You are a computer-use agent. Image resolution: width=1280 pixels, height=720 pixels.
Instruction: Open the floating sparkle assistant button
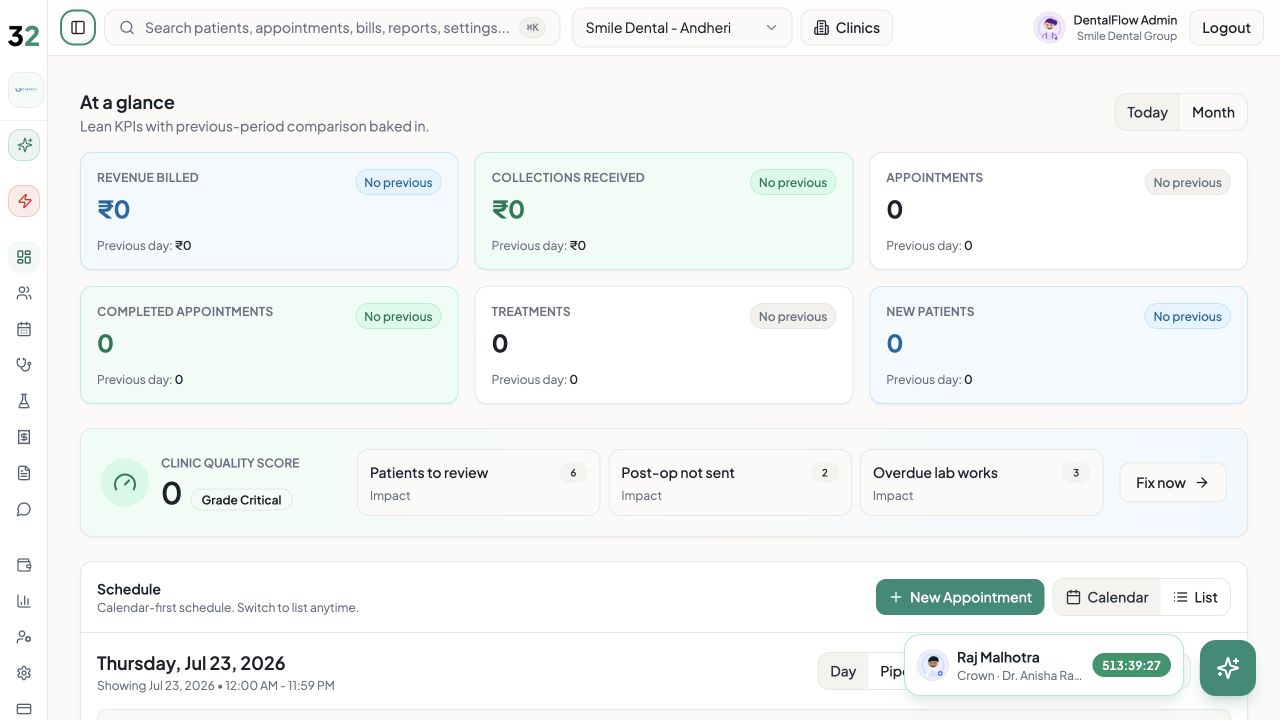(1228, 668)
